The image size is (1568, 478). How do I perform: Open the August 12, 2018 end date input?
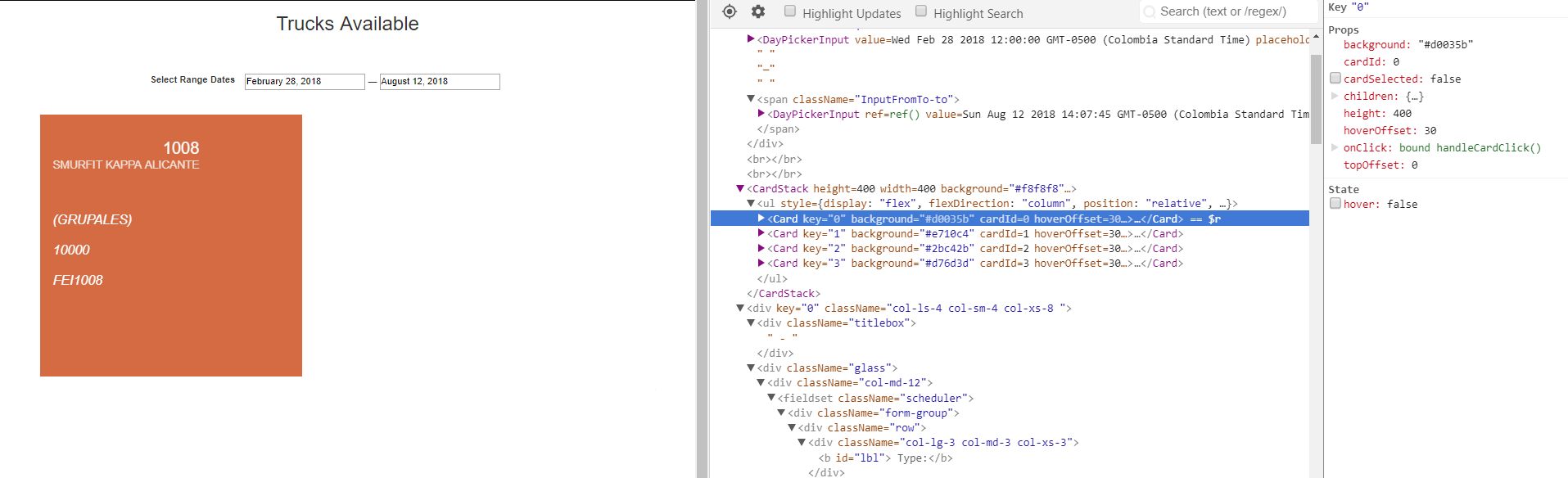(x=440, y=81)
